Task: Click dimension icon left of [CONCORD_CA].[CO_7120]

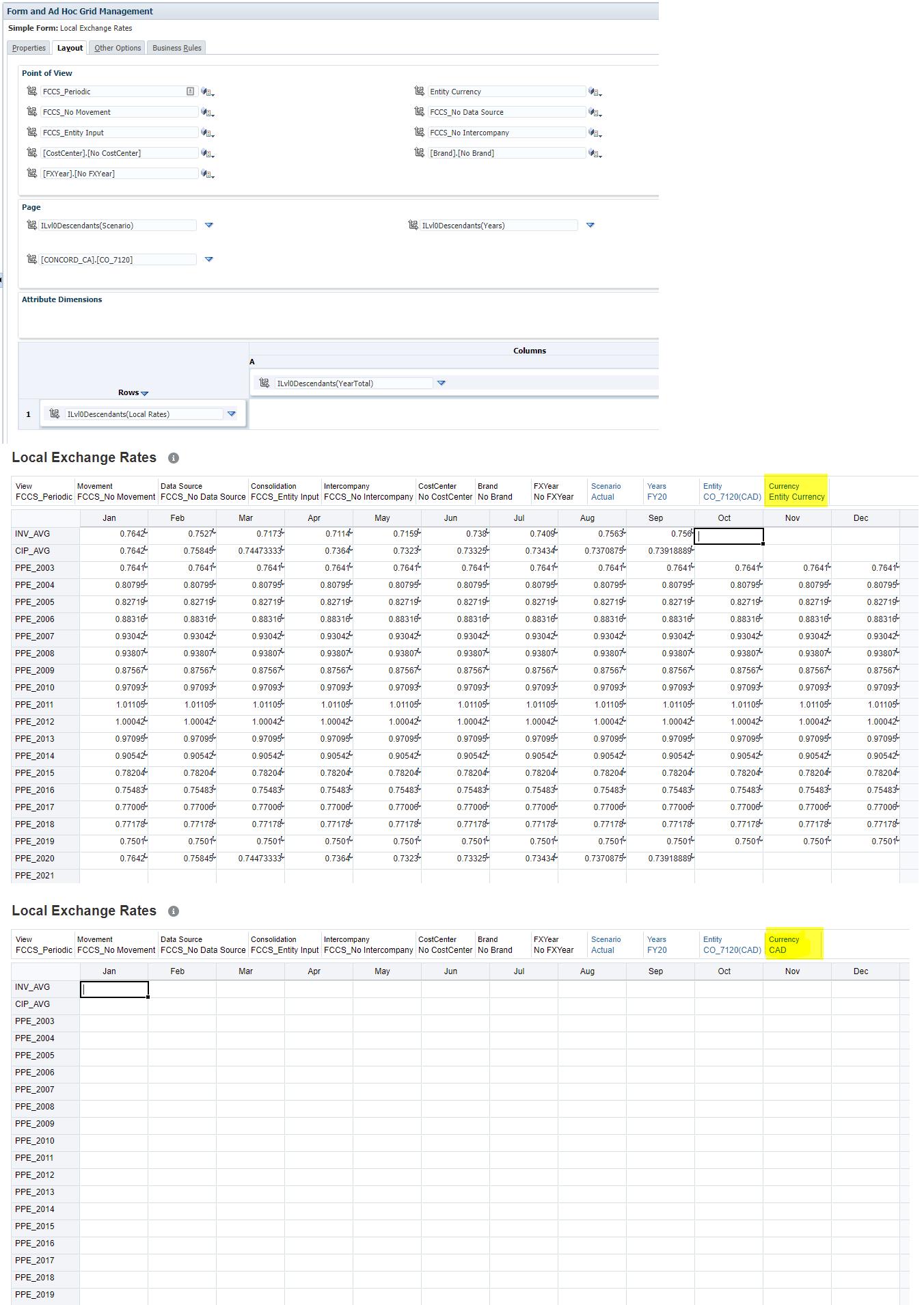Action: coord(31,259)
